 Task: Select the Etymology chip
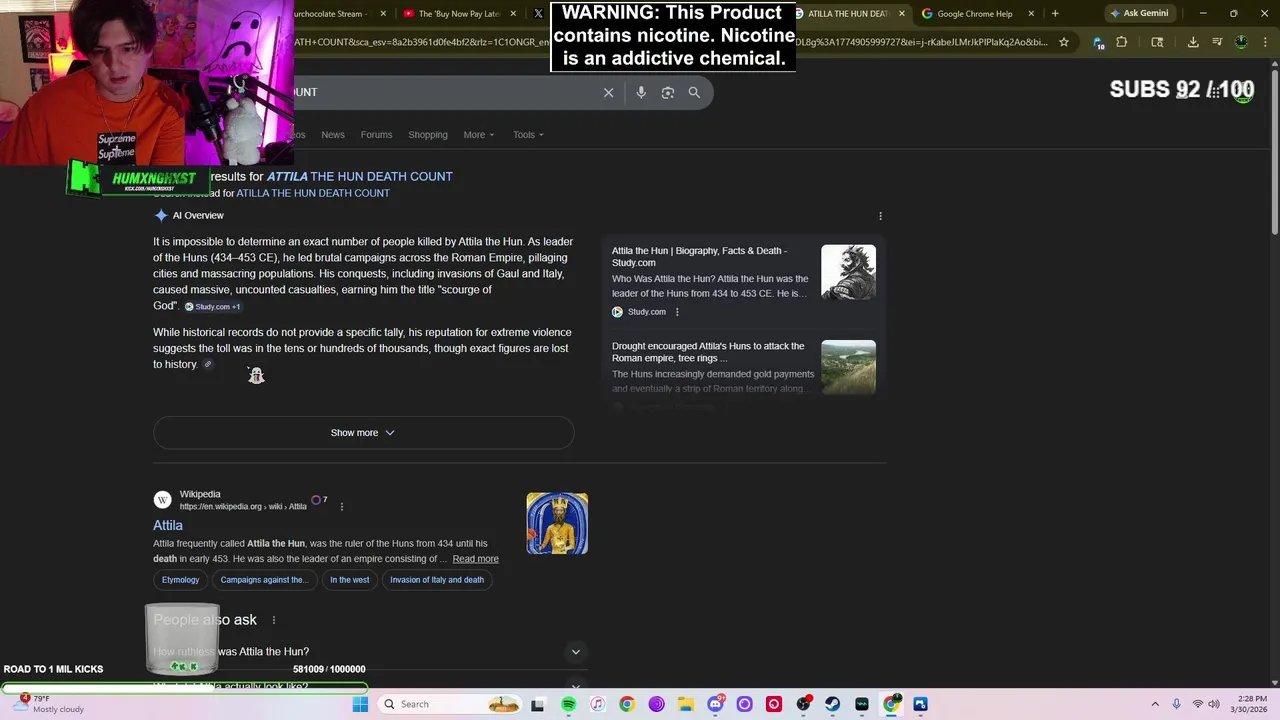[x=180, y=580]
